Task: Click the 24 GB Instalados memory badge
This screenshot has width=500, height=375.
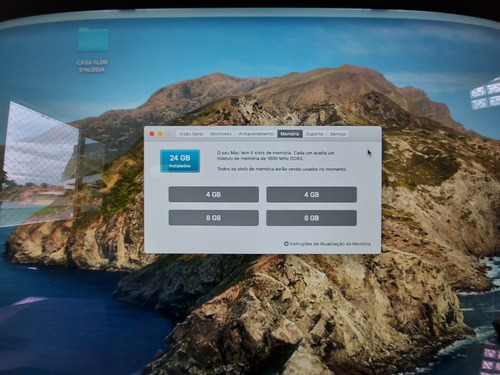Action: click(x=180, y=161)
